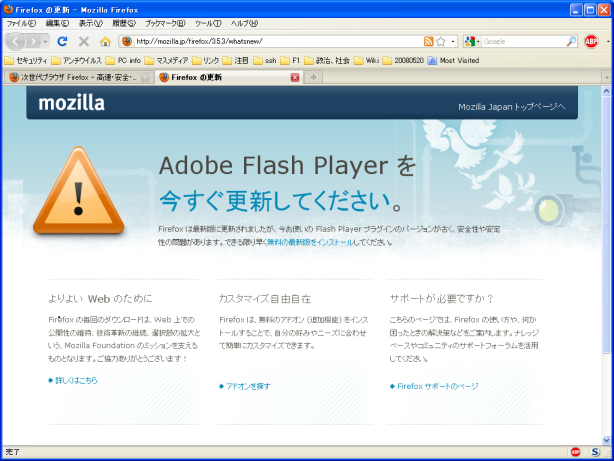Click the magnifier search button
This screenshot has width=614, height=461.
pos(571,41)
